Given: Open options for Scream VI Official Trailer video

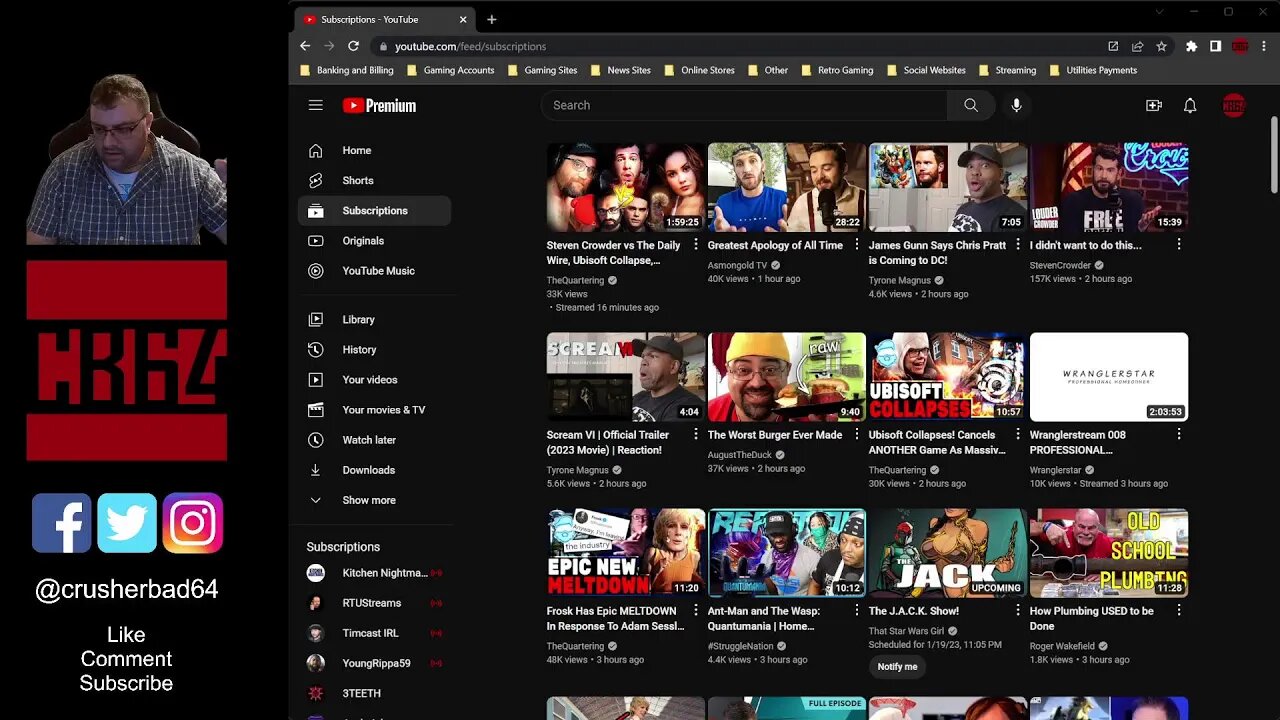Looking at the screenshot, I should pos(696,435).
